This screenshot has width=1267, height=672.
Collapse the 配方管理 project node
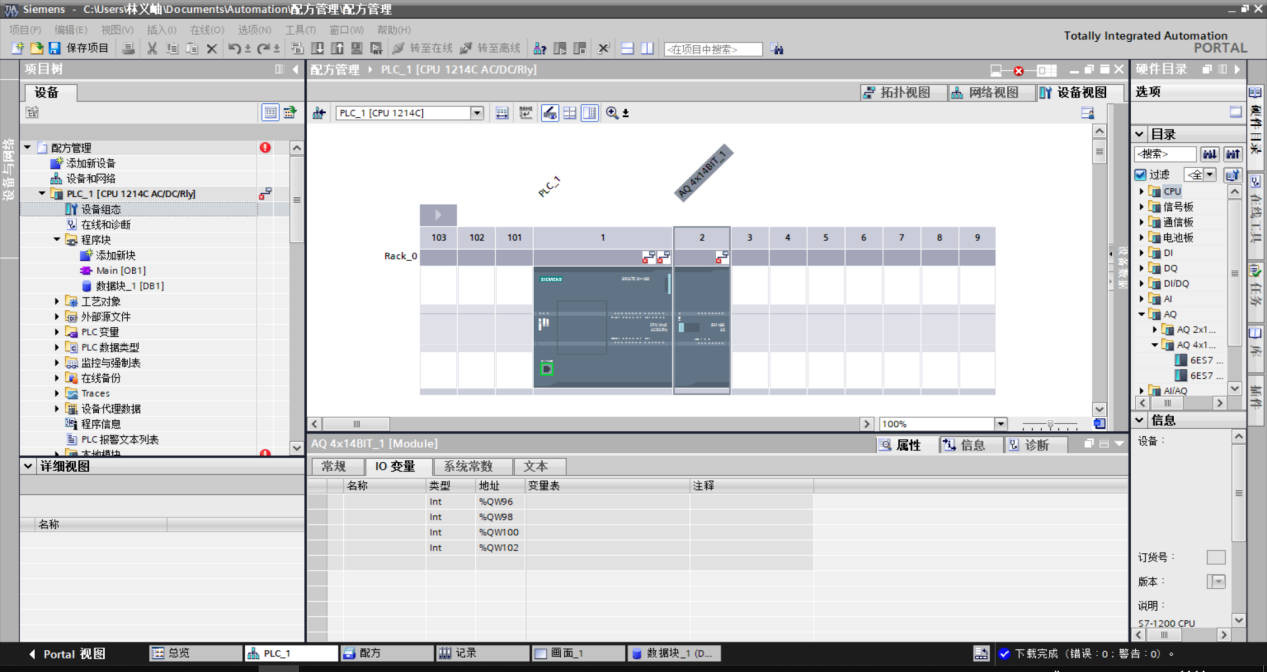(x=27, y=148)
